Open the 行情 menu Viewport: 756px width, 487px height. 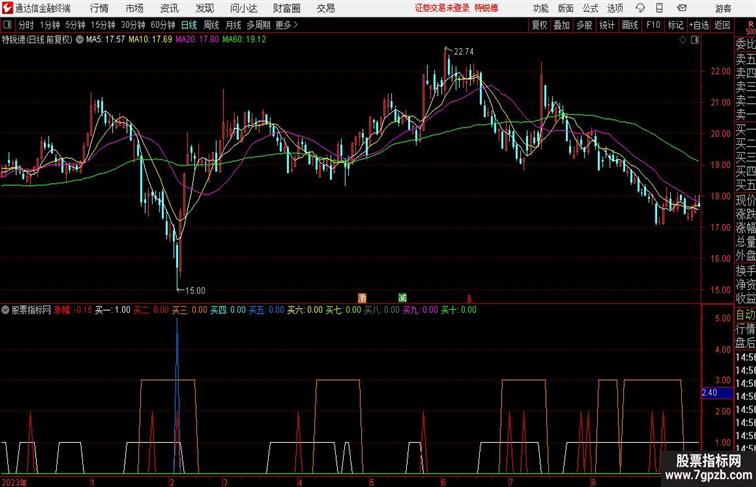pos(99,8)
